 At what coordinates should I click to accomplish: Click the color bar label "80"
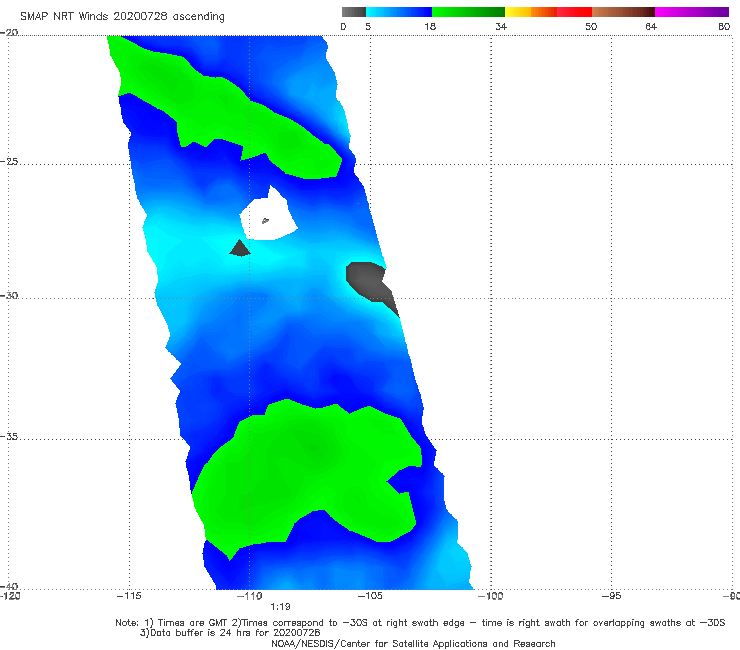[724, 26]
